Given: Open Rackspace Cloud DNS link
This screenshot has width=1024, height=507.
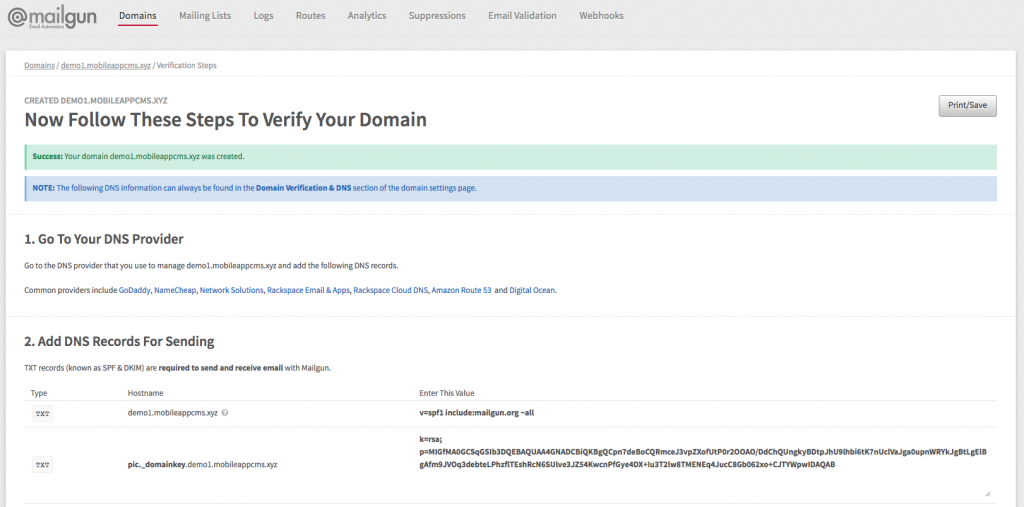Looking at the screenshot, I should tap(391, 290).
